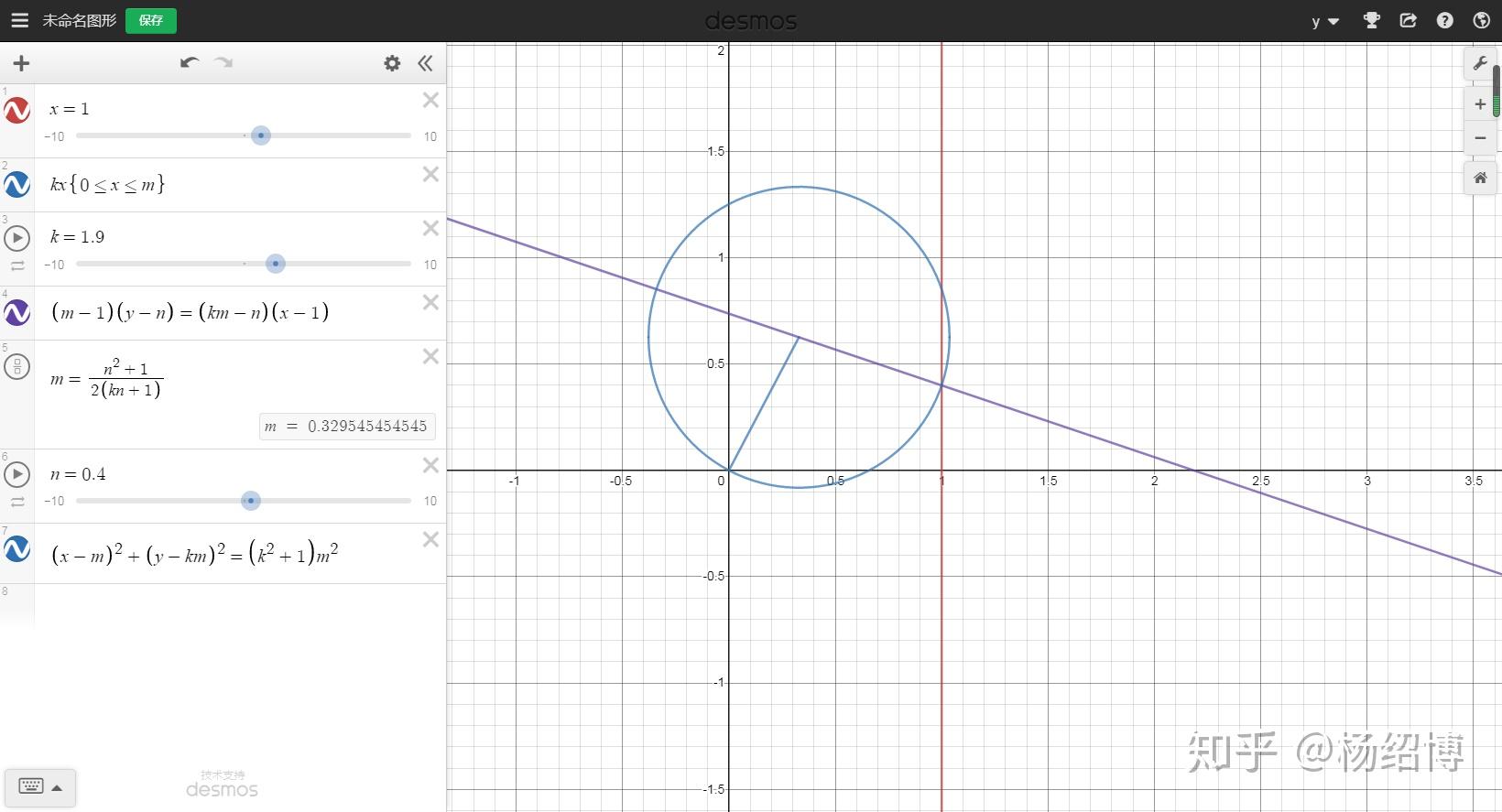The height and width of the screenshot is (812, 1502).
Task: Click the empty expression row 8
Action: (239, 605)
